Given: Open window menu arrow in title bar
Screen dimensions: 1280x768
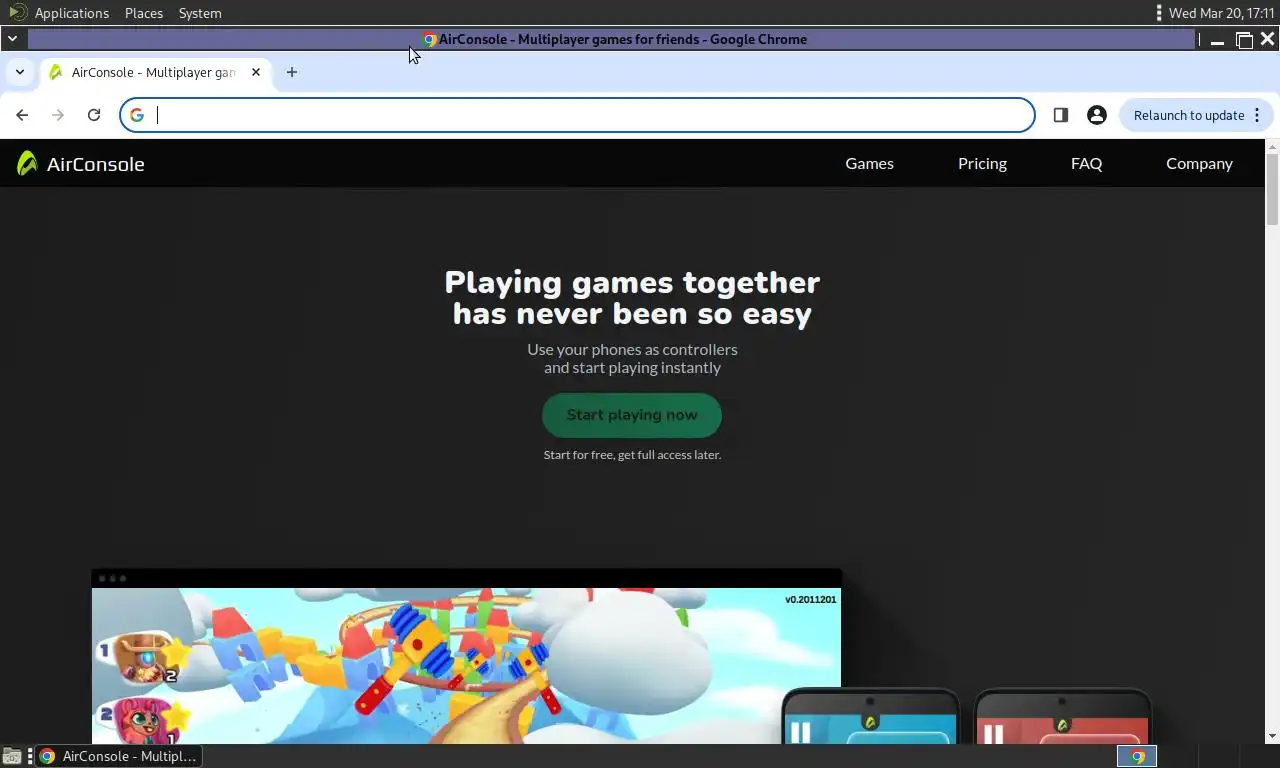Looking at the screenshot, I should [x=12, y=39].
